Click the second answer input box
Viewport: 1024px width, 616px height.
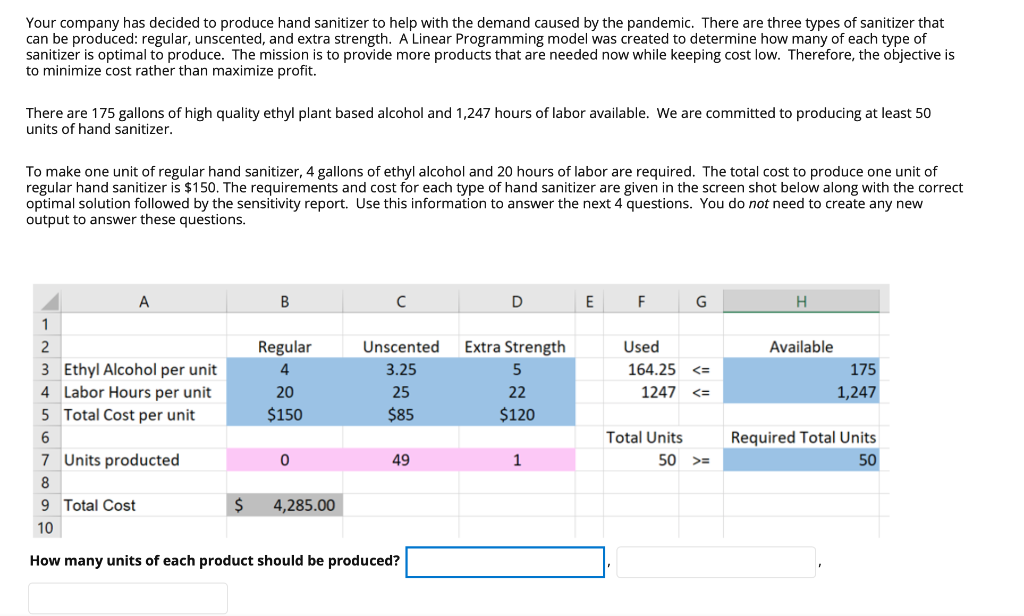click(x=716, y=561)
